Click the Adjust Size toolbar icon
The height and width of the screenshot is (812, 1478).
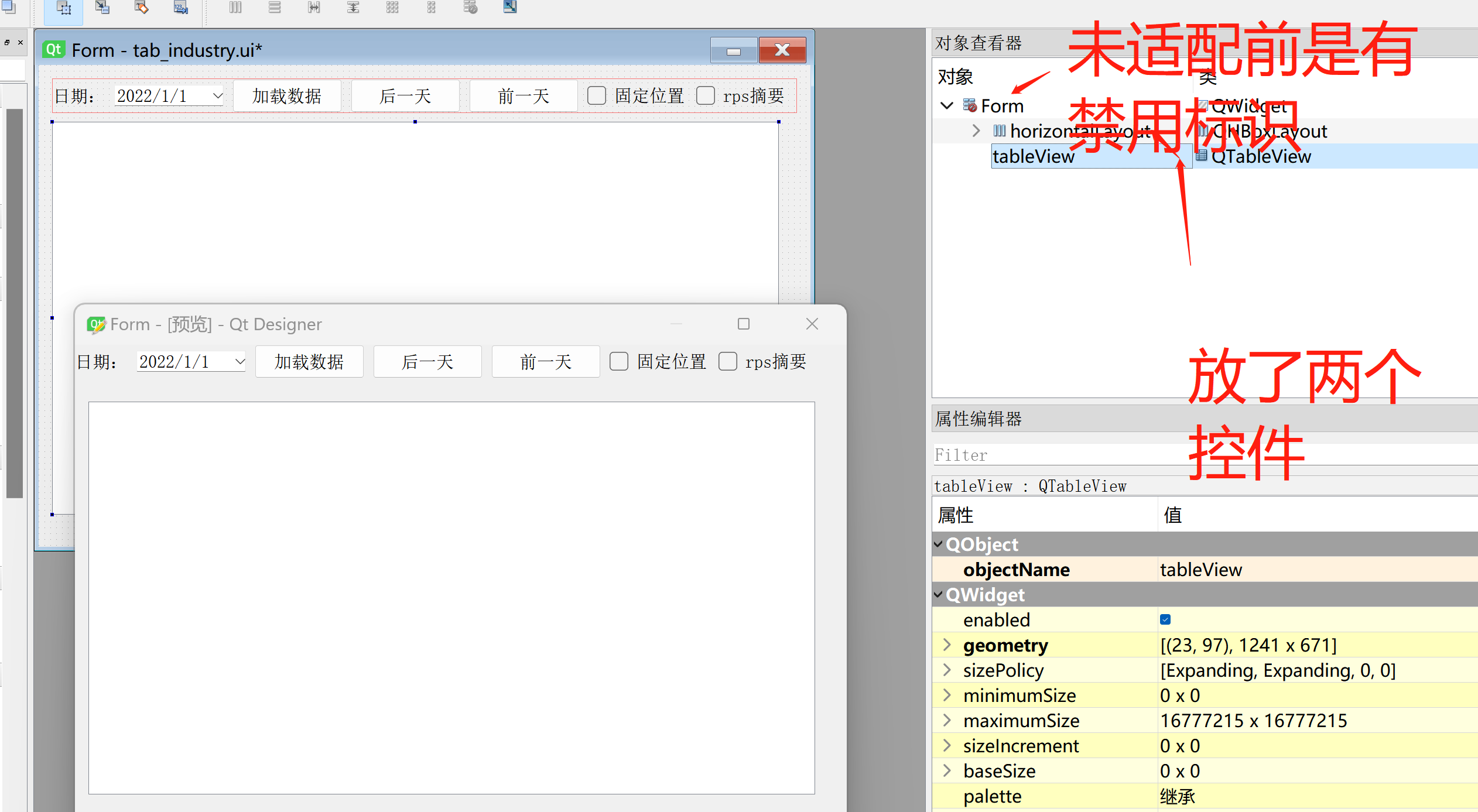510,7
